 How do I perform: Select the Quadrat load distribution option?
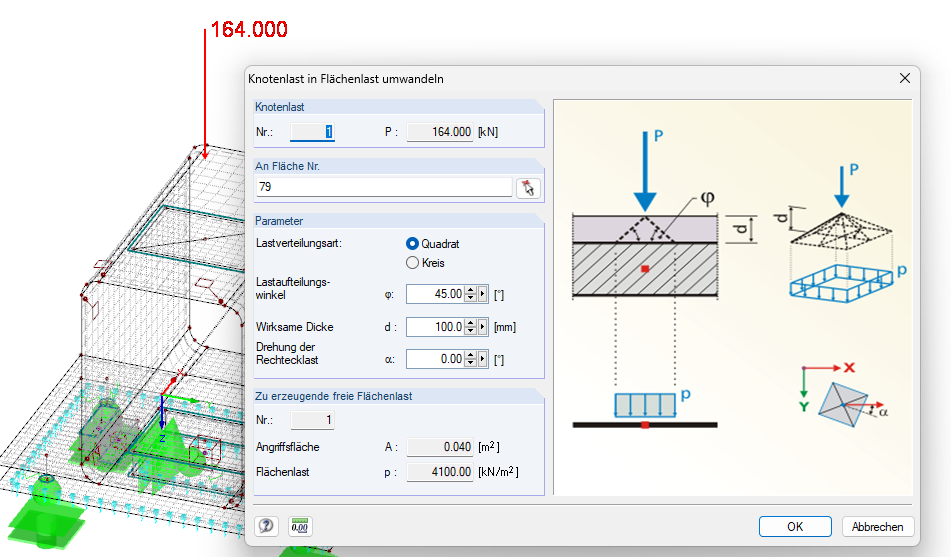coord(412,243)
